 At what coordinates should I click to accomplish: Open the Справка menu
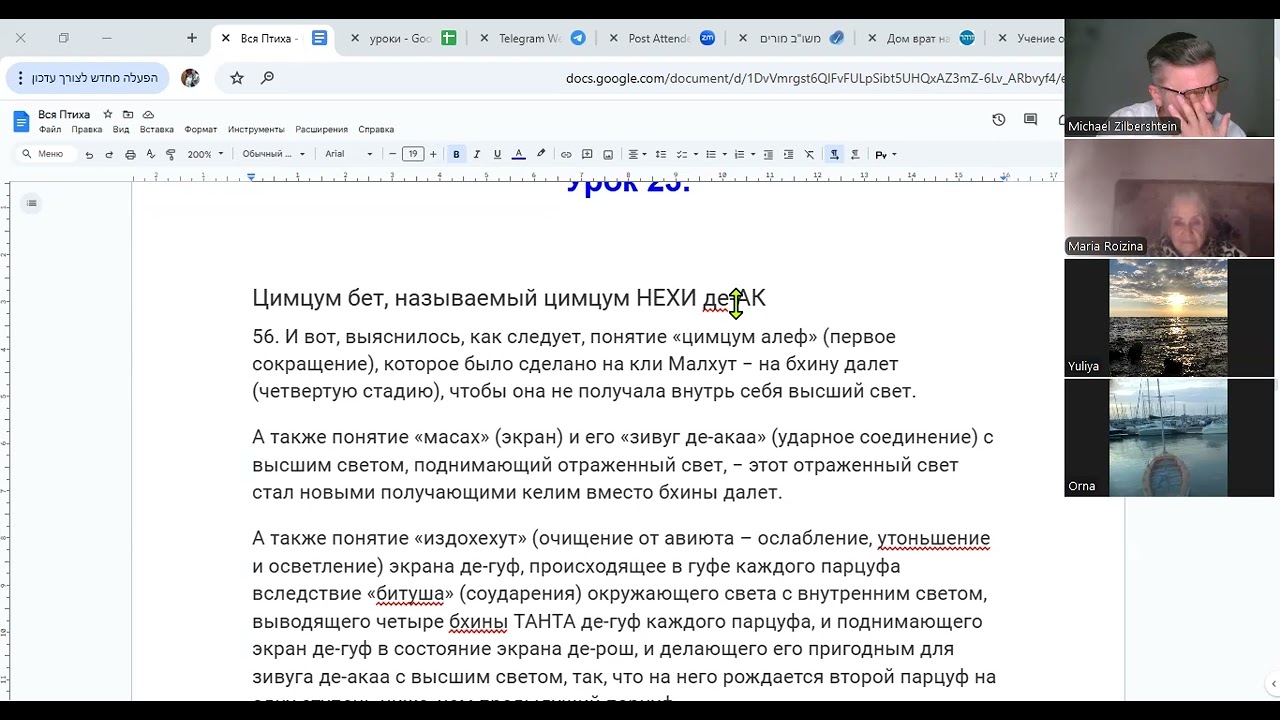coord(376,129)
